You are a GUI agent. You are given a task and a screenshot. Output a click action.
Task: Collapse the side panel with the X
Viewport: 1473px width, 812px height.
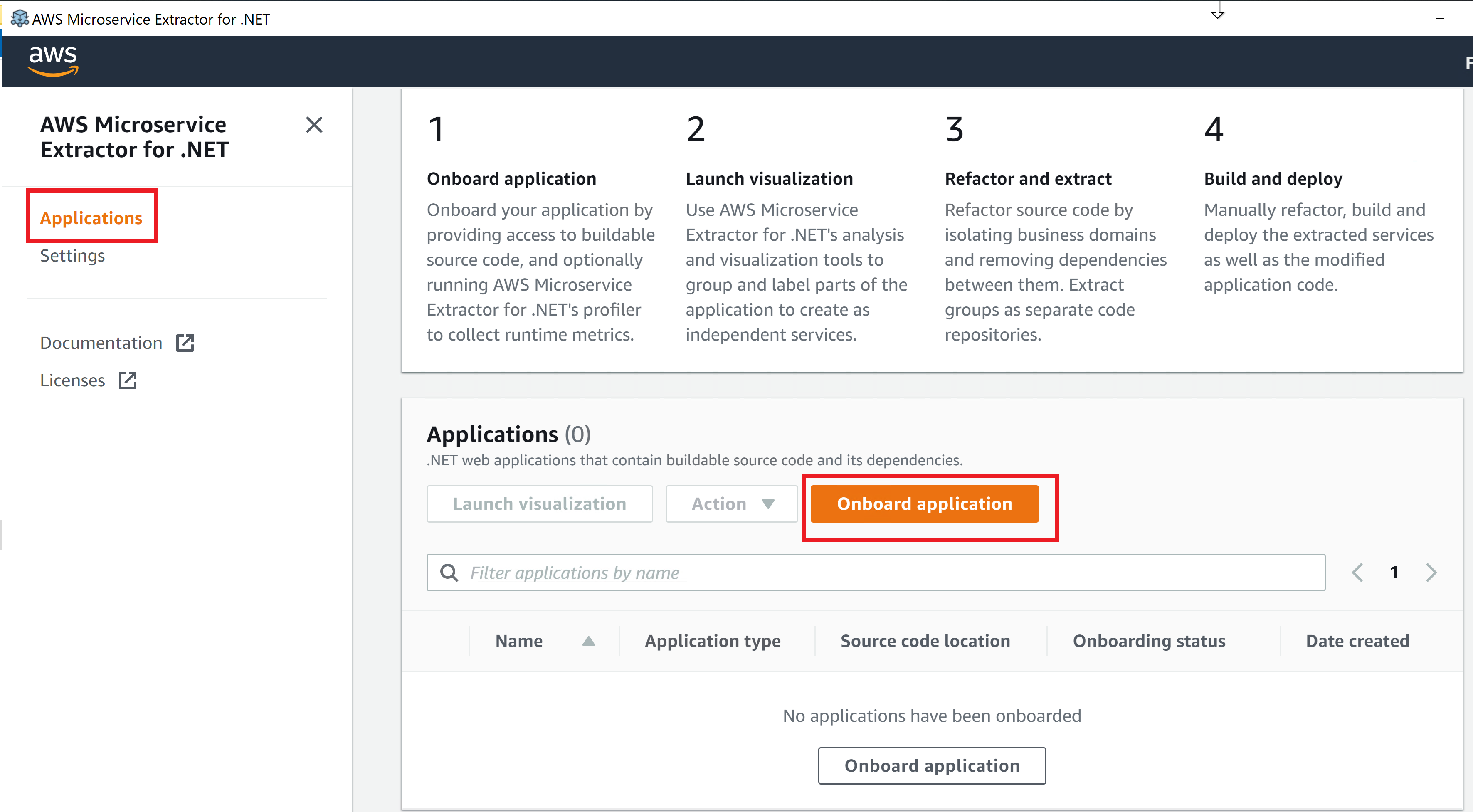tap(314, 125)
